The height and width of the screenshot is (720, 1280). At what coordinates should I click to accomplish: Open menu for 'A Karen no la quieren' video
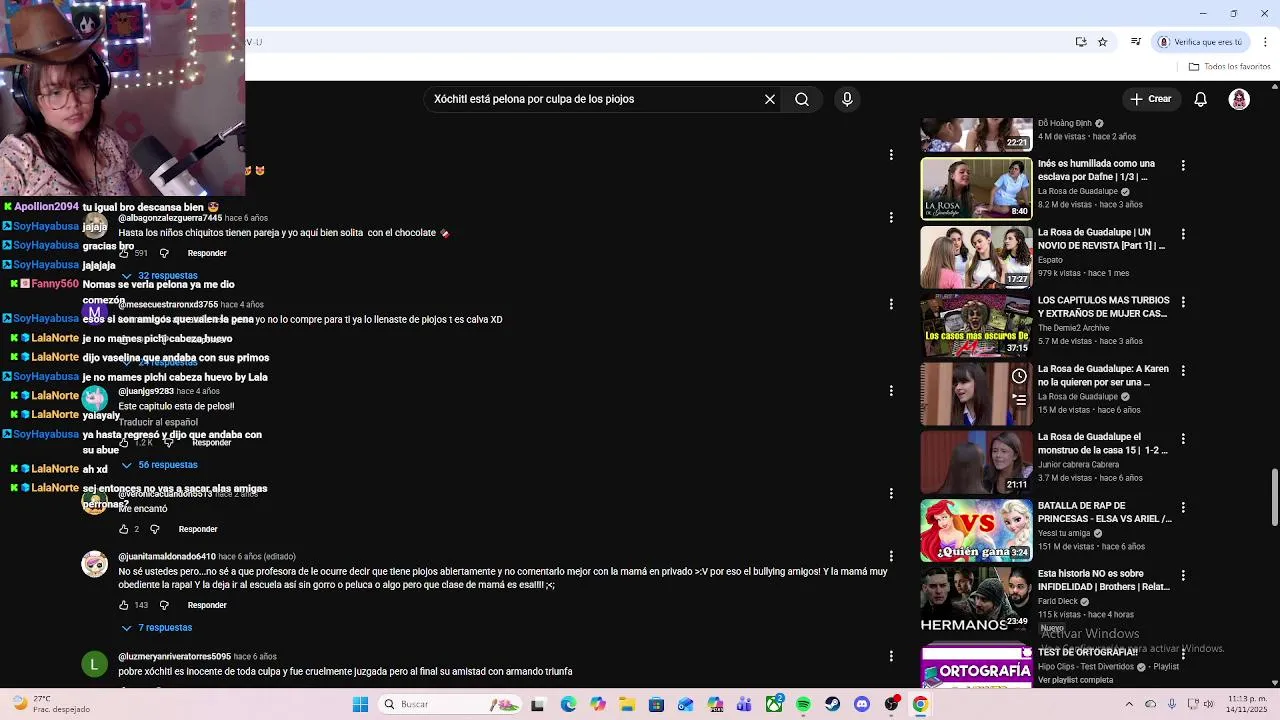1183,370
